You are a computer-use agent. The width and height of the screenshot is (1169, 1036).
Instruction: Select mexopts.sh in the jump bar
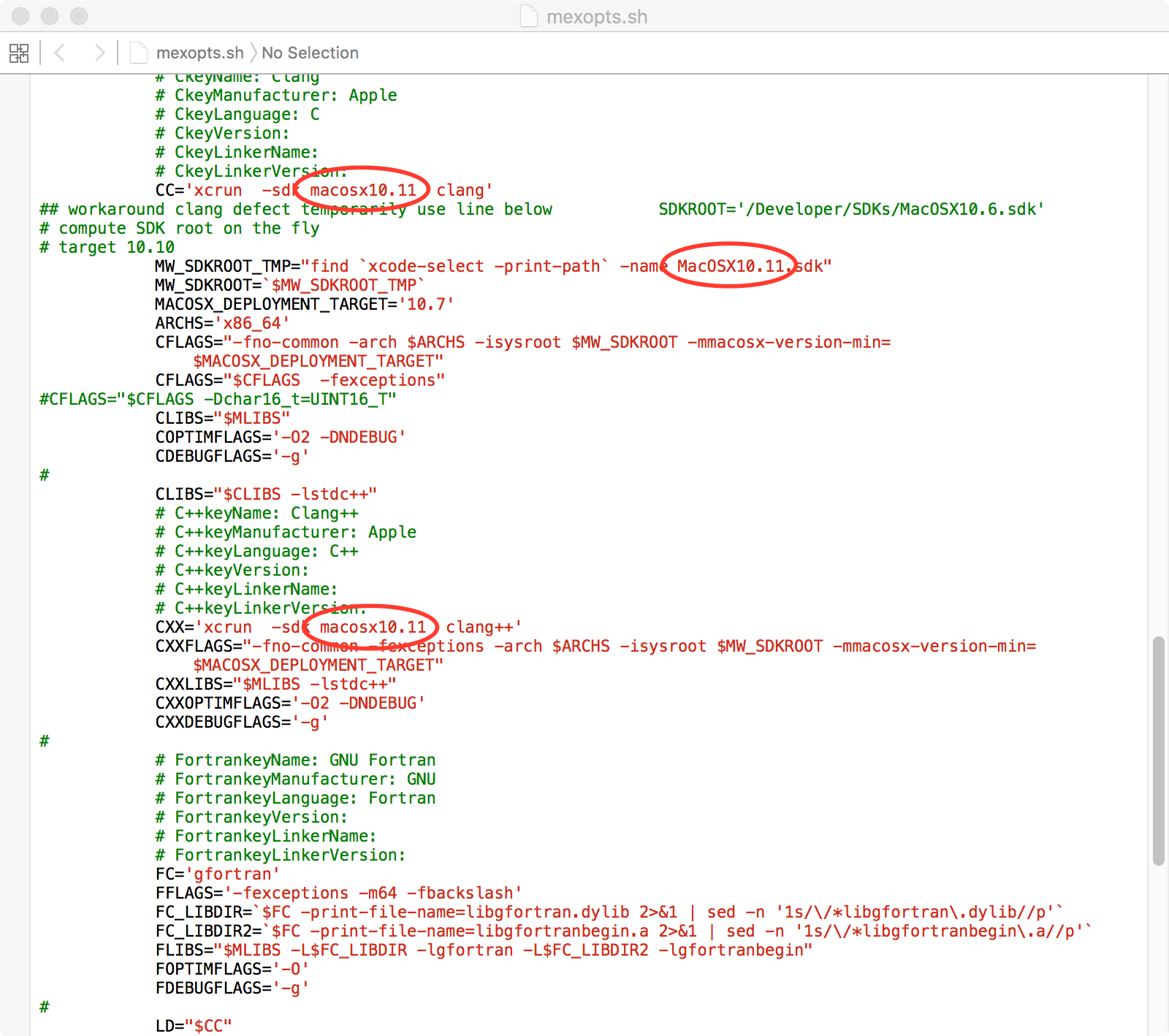199,53
